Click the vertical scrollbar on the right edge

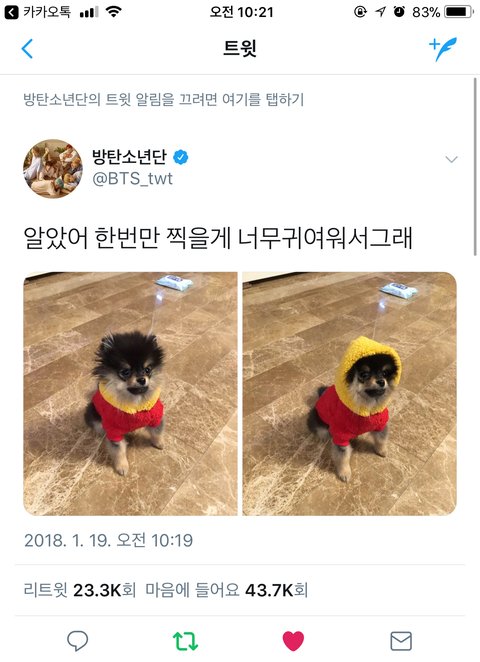tap(476, 167)
